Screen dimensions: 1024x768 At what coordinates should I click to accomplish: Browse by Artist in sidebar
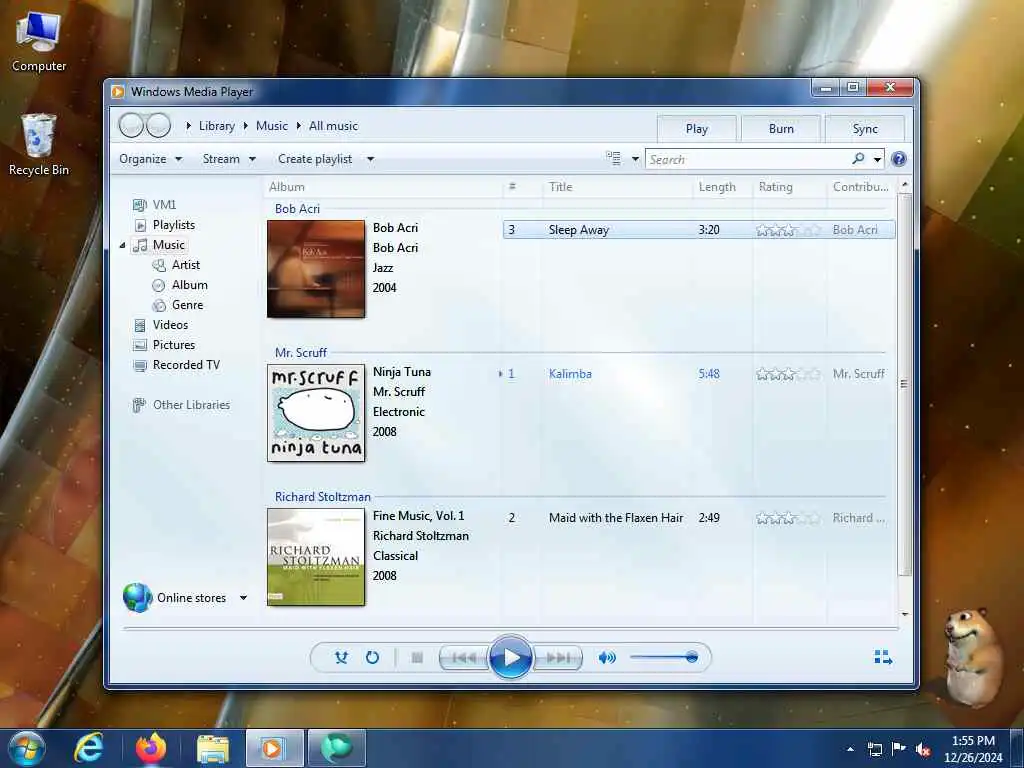(185, 264)
